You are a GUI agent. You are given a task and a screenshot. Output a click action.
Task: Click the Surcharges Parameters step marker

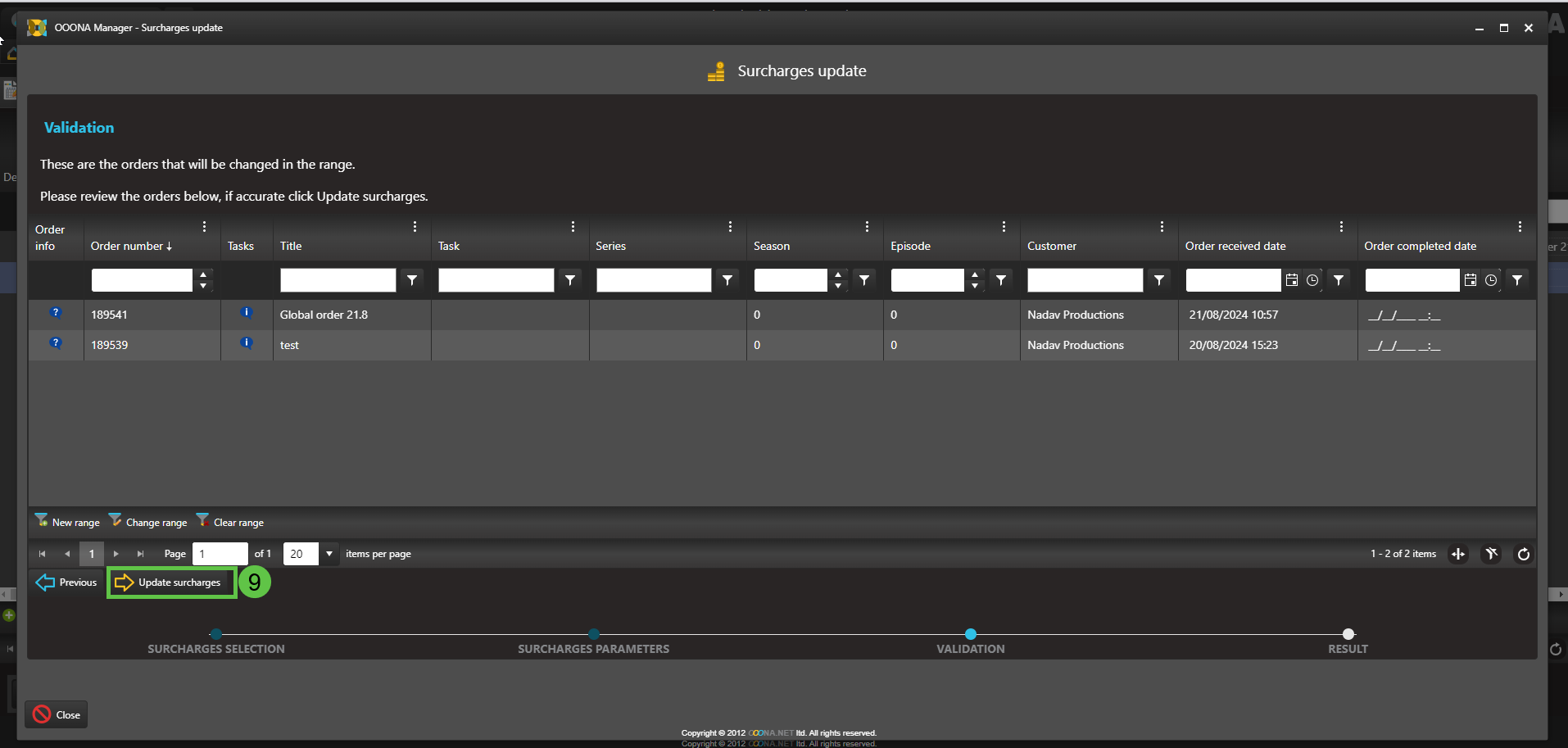(x=594, y=634)
